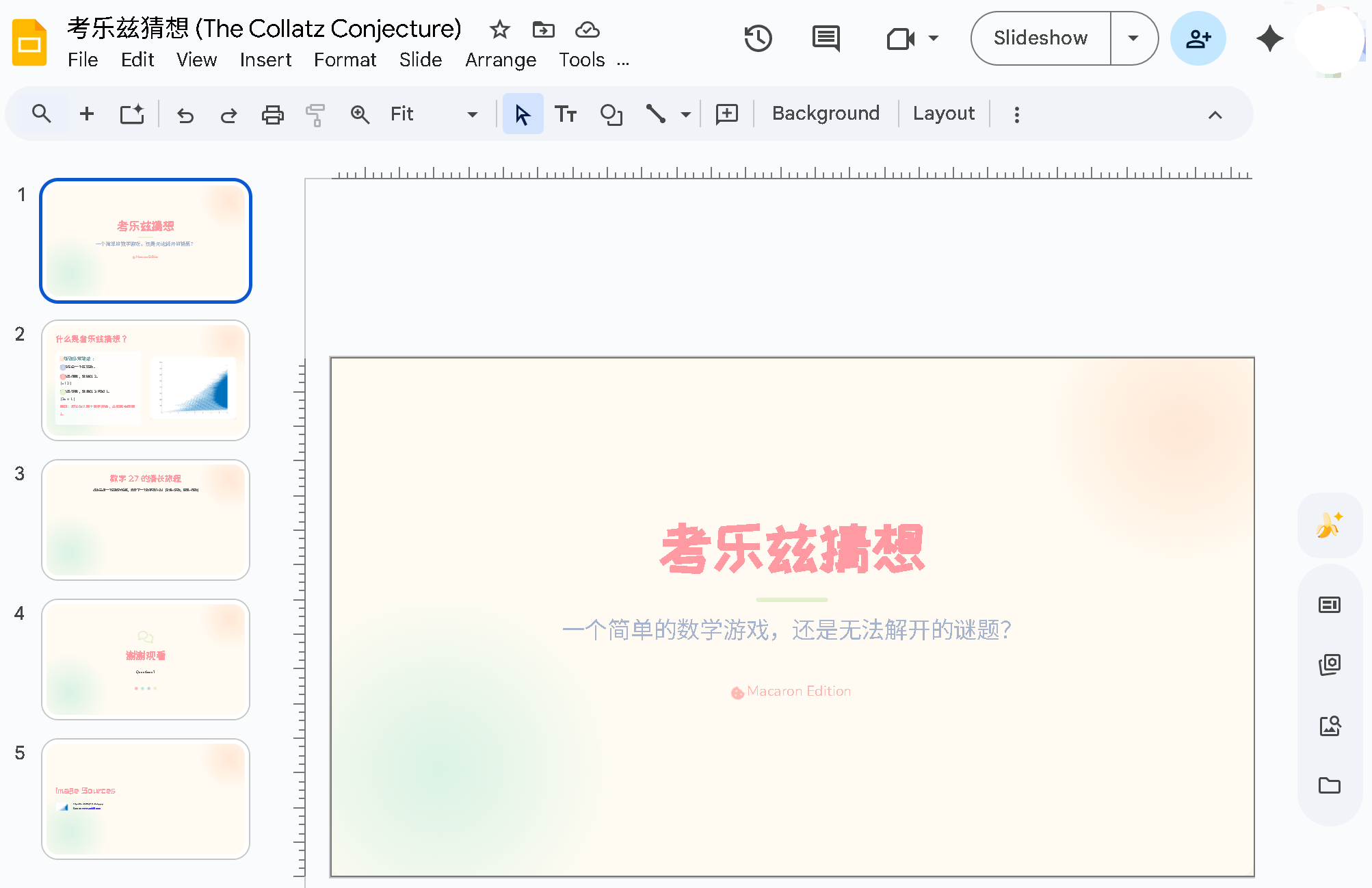Image resolution: width=1372 pixels, height=888 pixels.
Task: Select slide 2 thumbnail
Action: coord(146,380)
